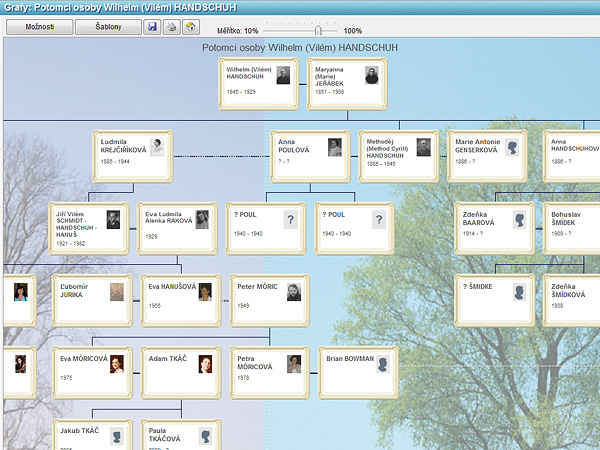Select Anna HANDSCHUHOVÁ card
Image resolution: width=600 pixels, height=450 pixels.
(x=572, y=156)
